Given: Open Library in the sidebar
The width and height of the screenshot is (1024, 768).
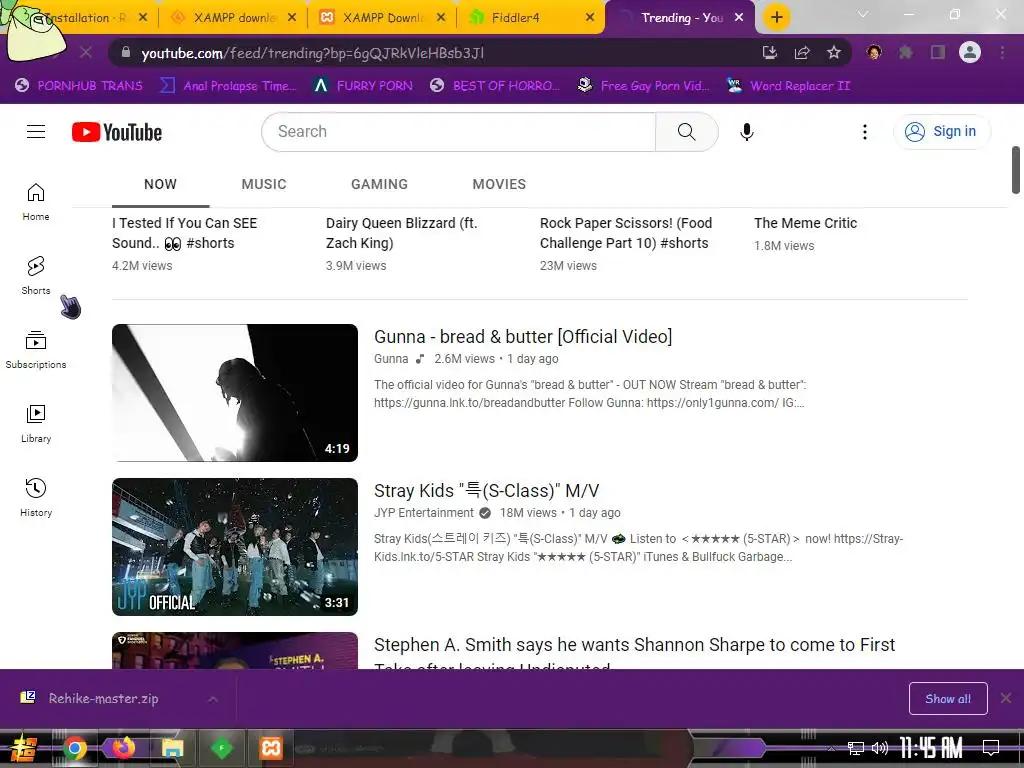Looking at the screenshot, I should pyautogui.click(x=36, y=424).
